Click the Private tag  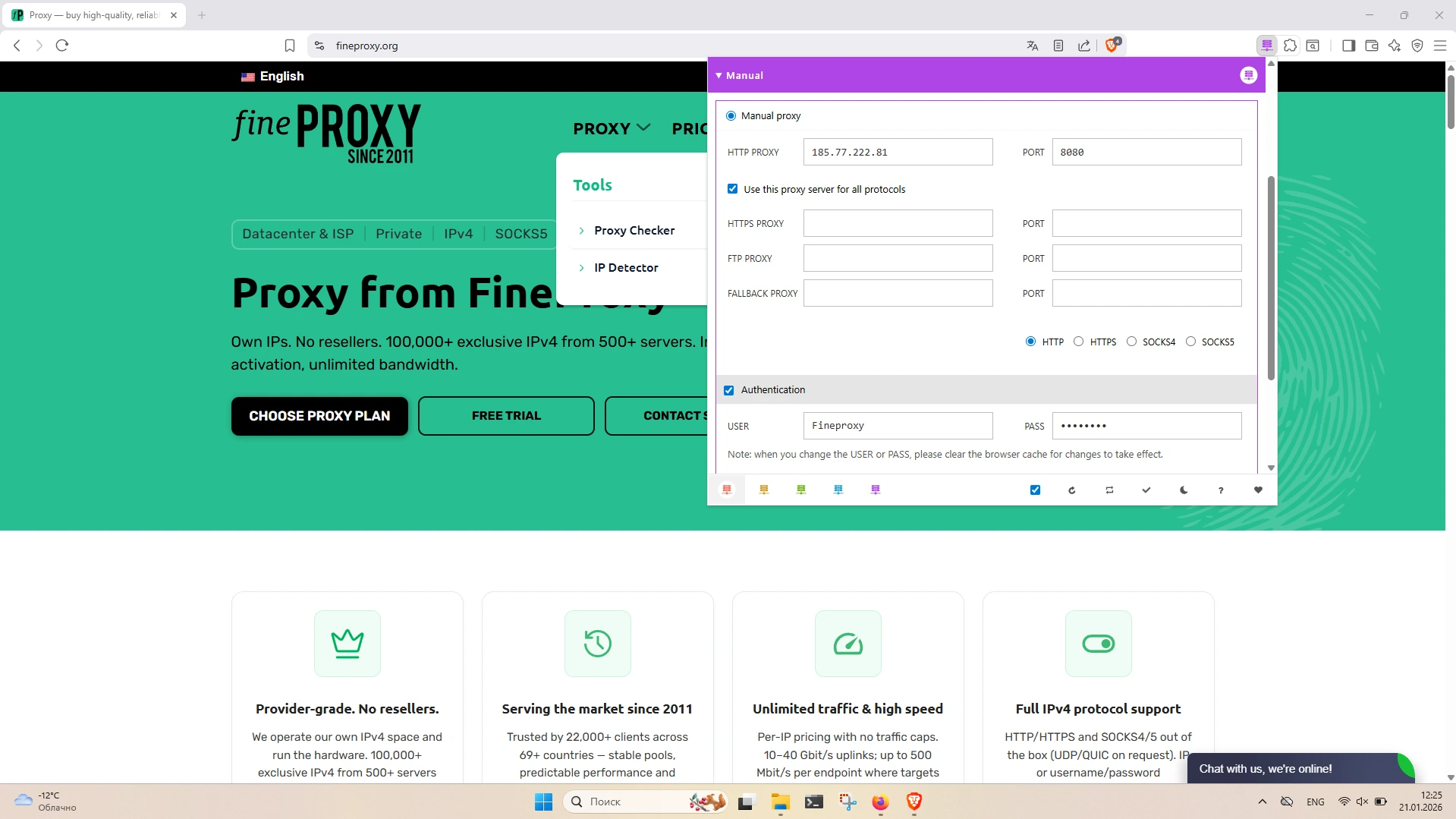(399, 234)
